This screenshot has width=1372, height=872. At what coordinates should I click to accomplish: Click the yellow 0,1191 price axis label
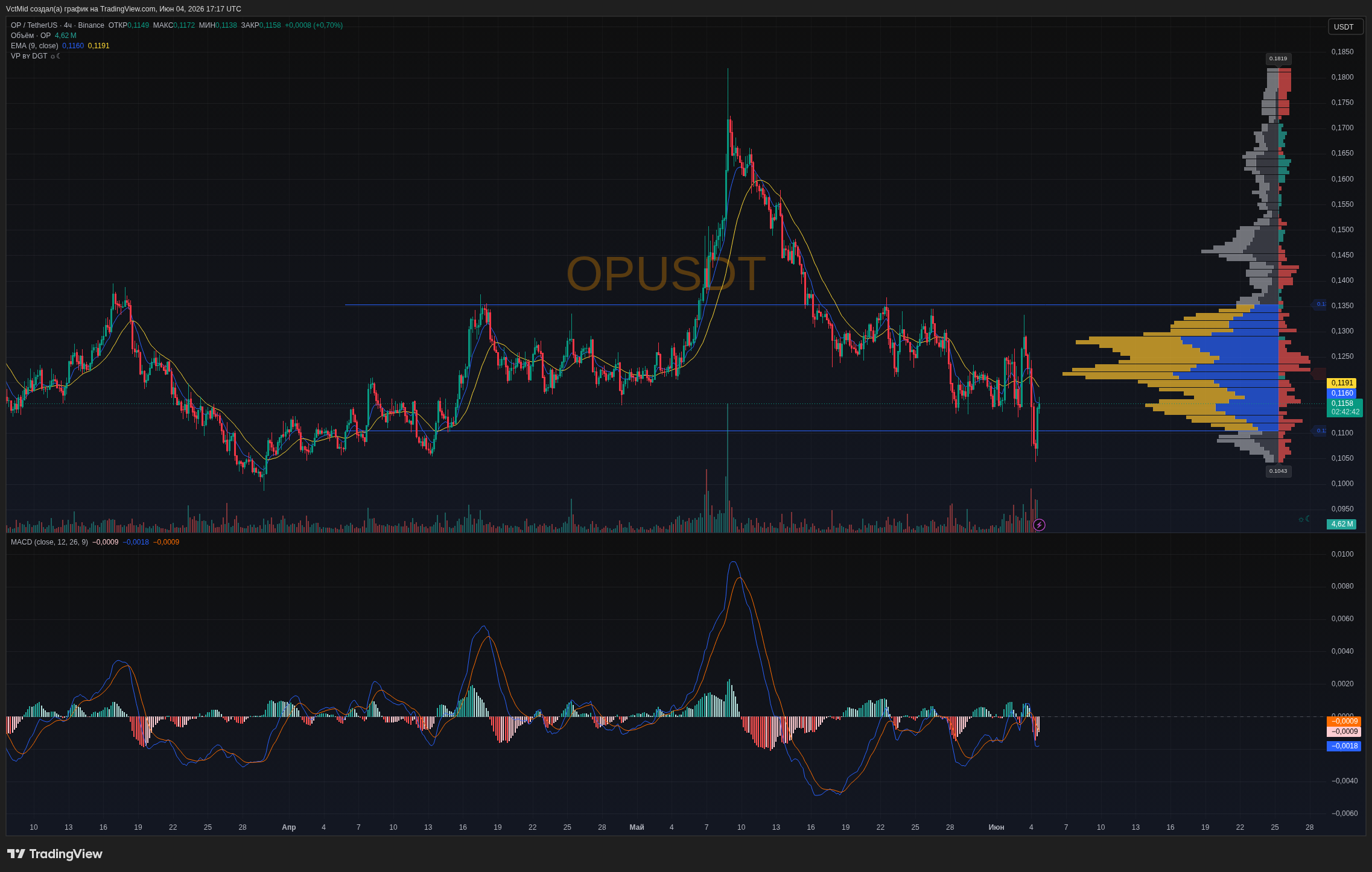pyautogui.click(x=1342, y=383)
